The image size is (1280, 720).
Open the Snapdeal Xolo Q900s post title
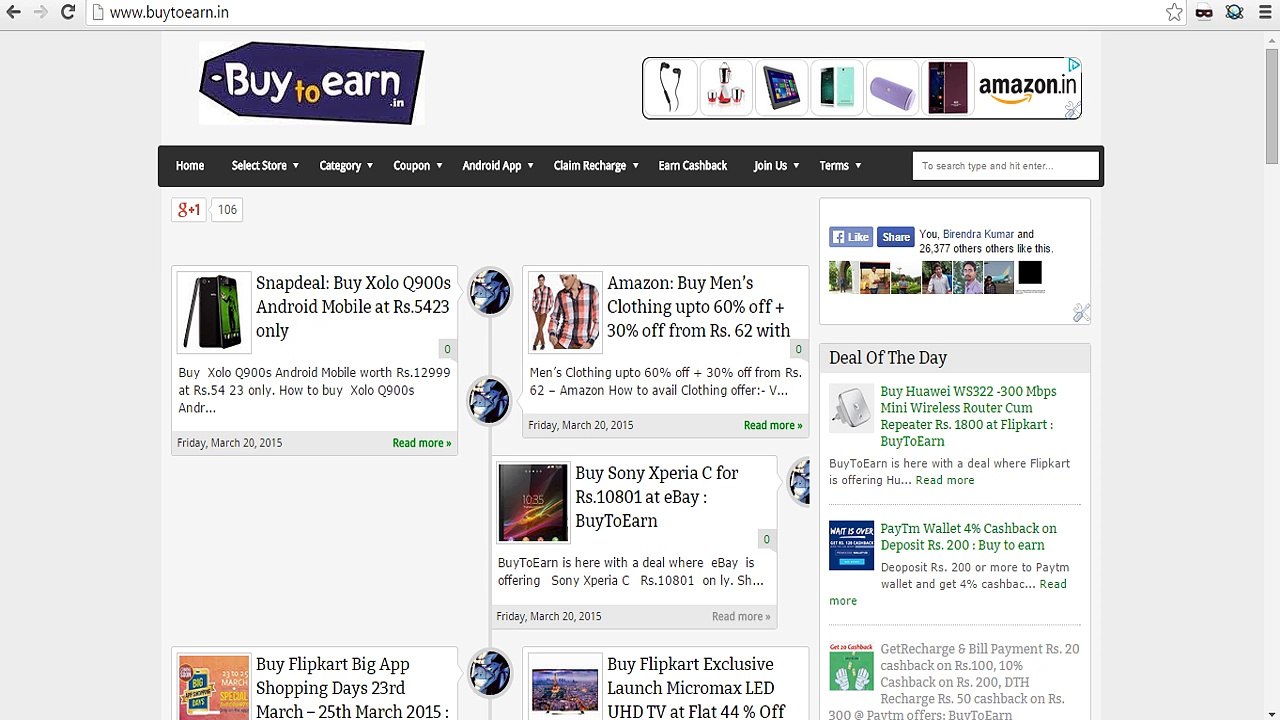353,307
